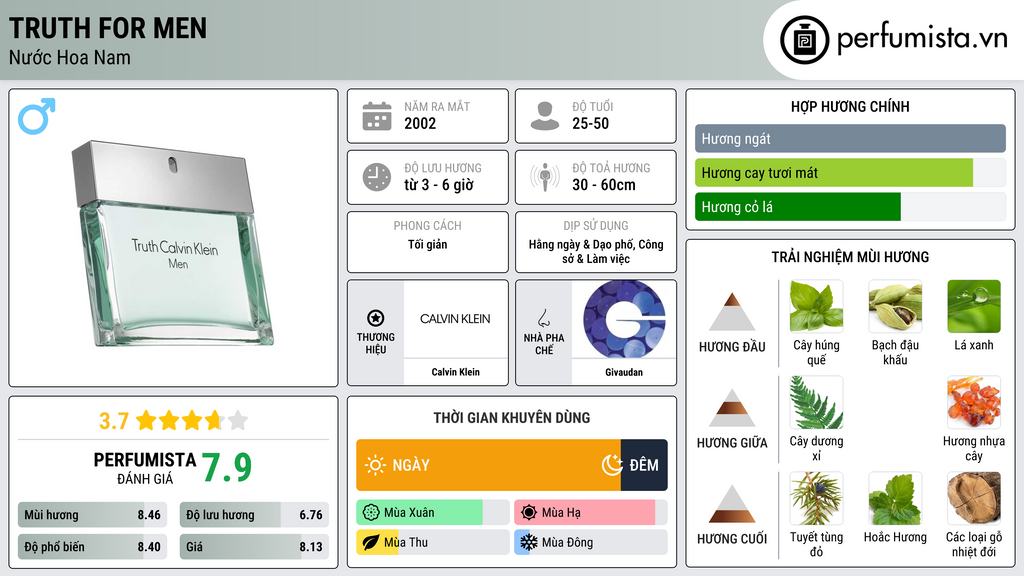Click the Các loại gỗ nhiệt đới wood thumbnail
1024x576 pixels.
974,498
